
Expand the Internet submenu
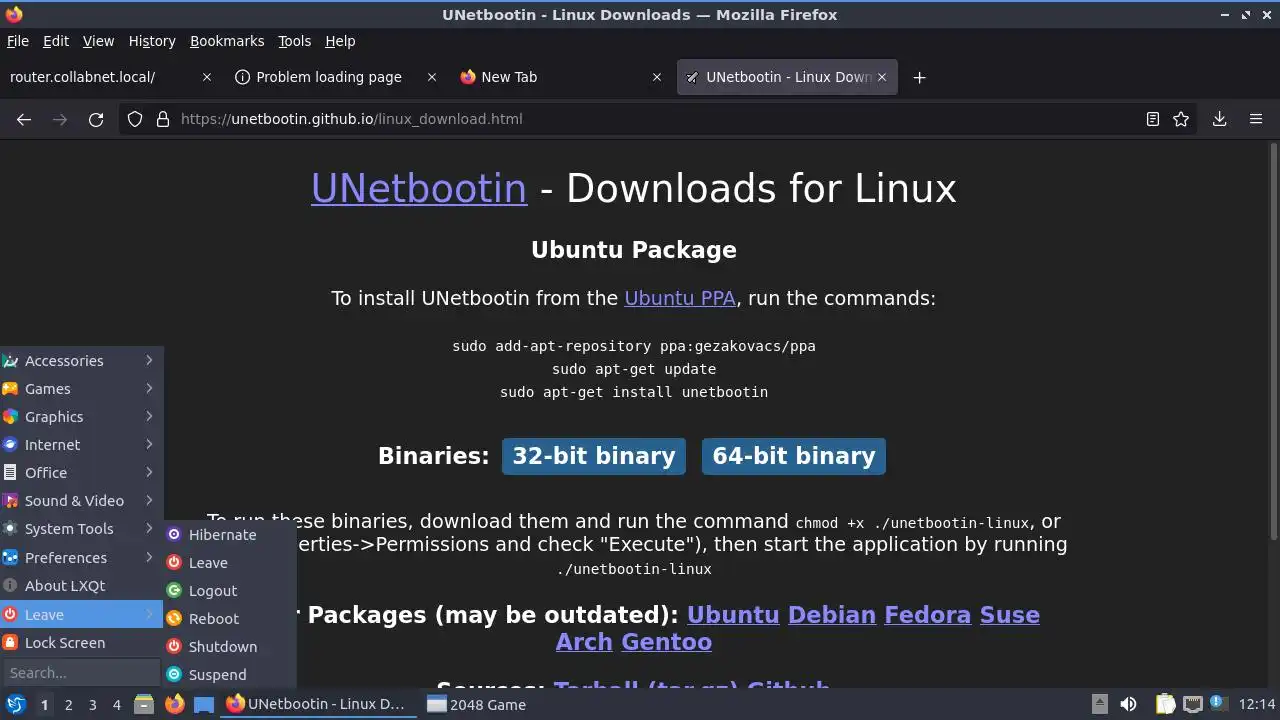pyautogui.click(x=82, y=445)
